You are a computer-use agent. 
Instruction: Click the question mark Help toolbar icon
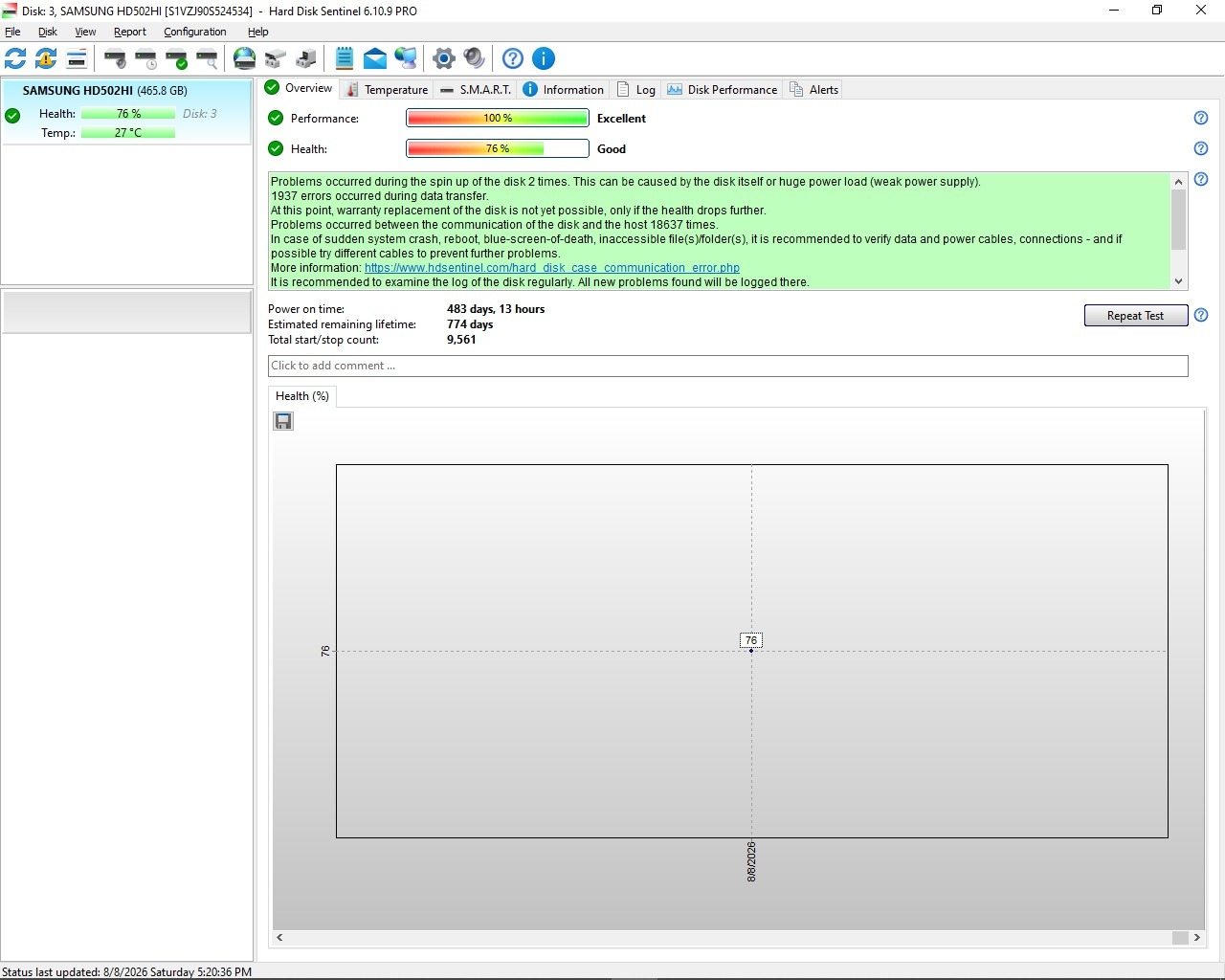pyautogui.click(x=513, y=58)
